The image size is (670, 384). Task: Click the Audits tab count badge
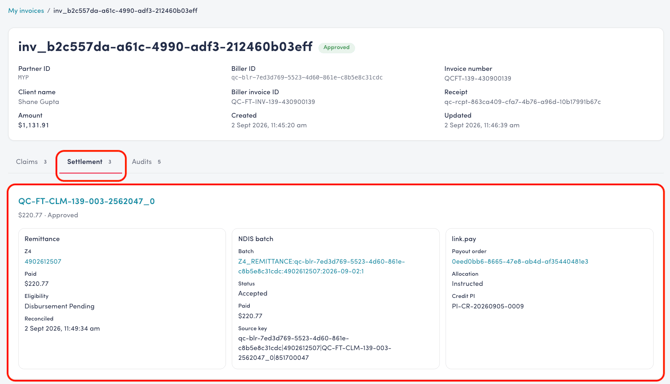159,162
